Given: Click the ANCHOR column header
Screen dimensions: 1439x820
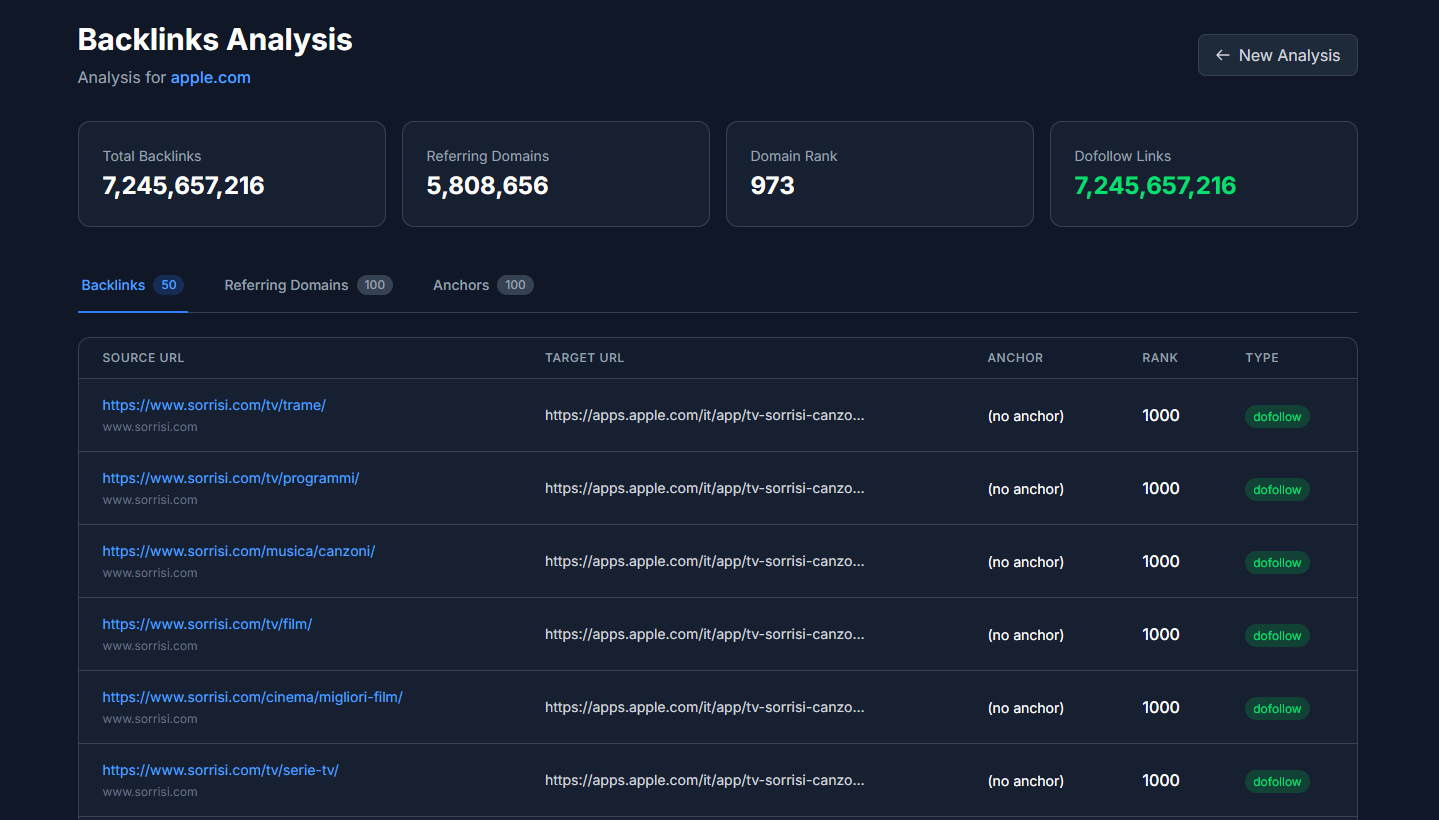Looking at the screenshot, I should [x=1015, y=358].
